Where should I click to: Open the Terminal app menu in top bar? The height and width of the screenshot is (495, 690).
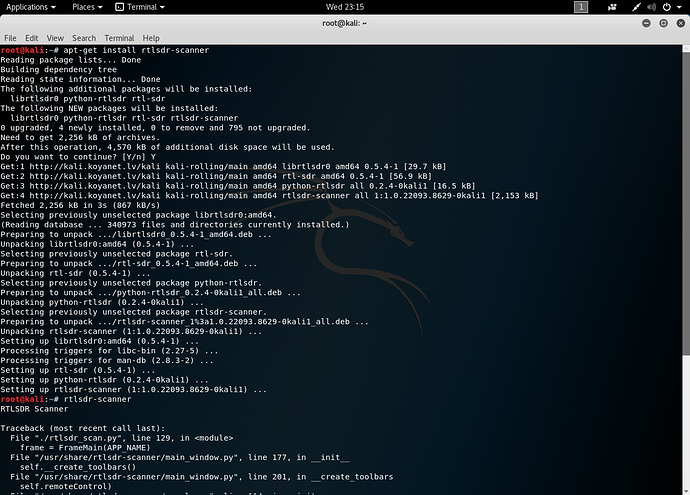click(x=139, y=7)
